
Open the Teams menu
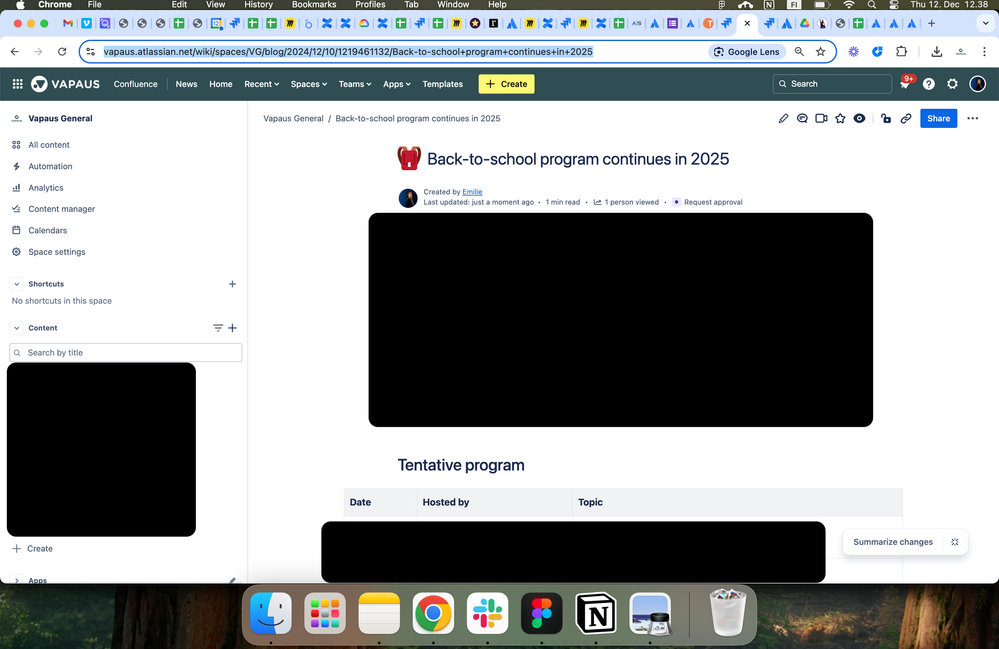click(354, 84)
